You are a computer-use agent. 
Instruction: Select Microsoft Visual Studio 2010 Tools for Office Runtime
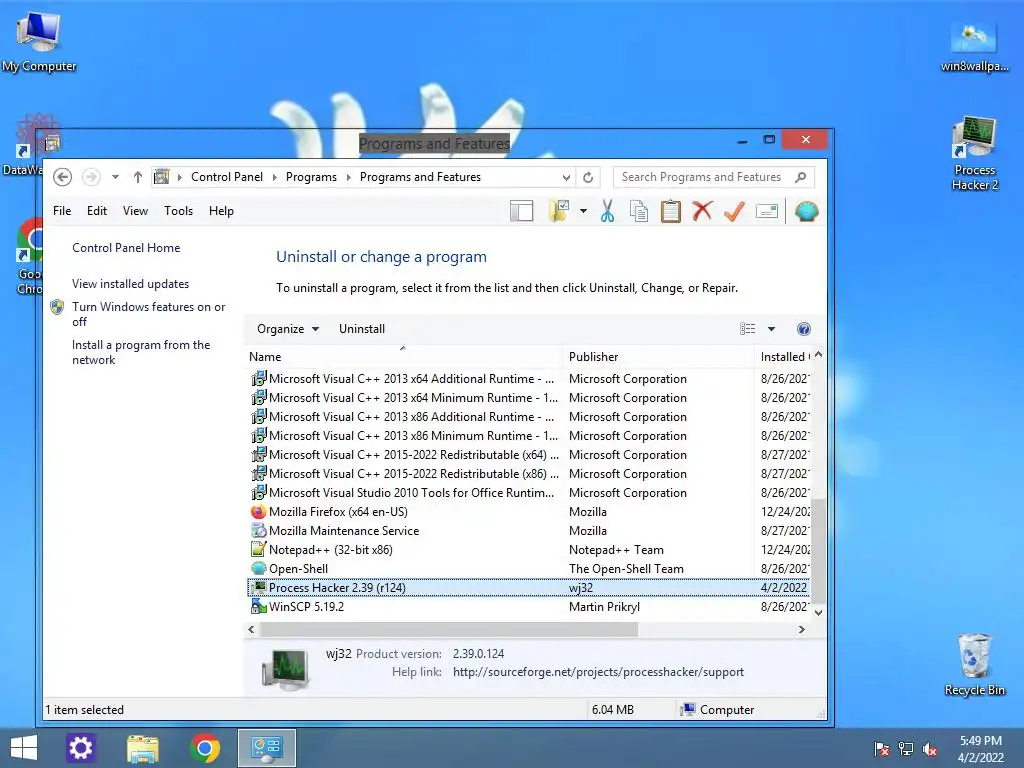(528, 492)
